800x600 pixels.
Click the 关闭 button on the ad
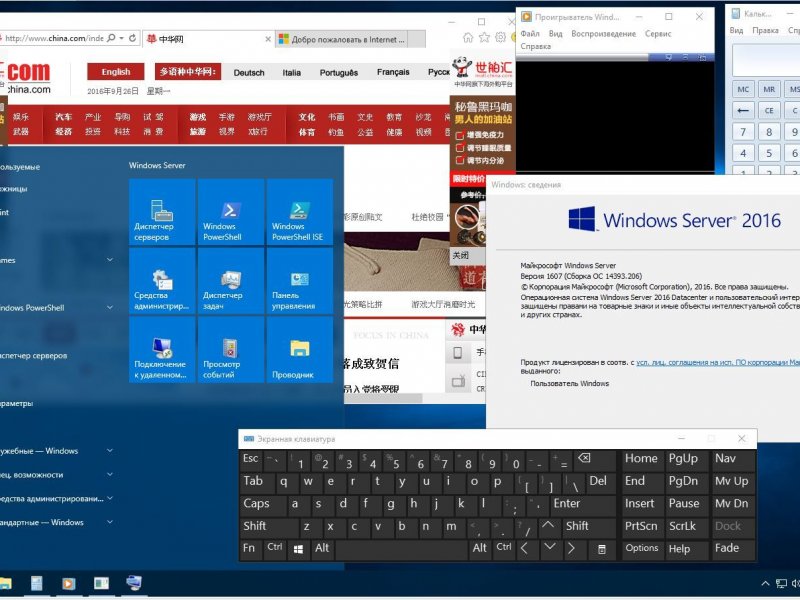(460, 255)
